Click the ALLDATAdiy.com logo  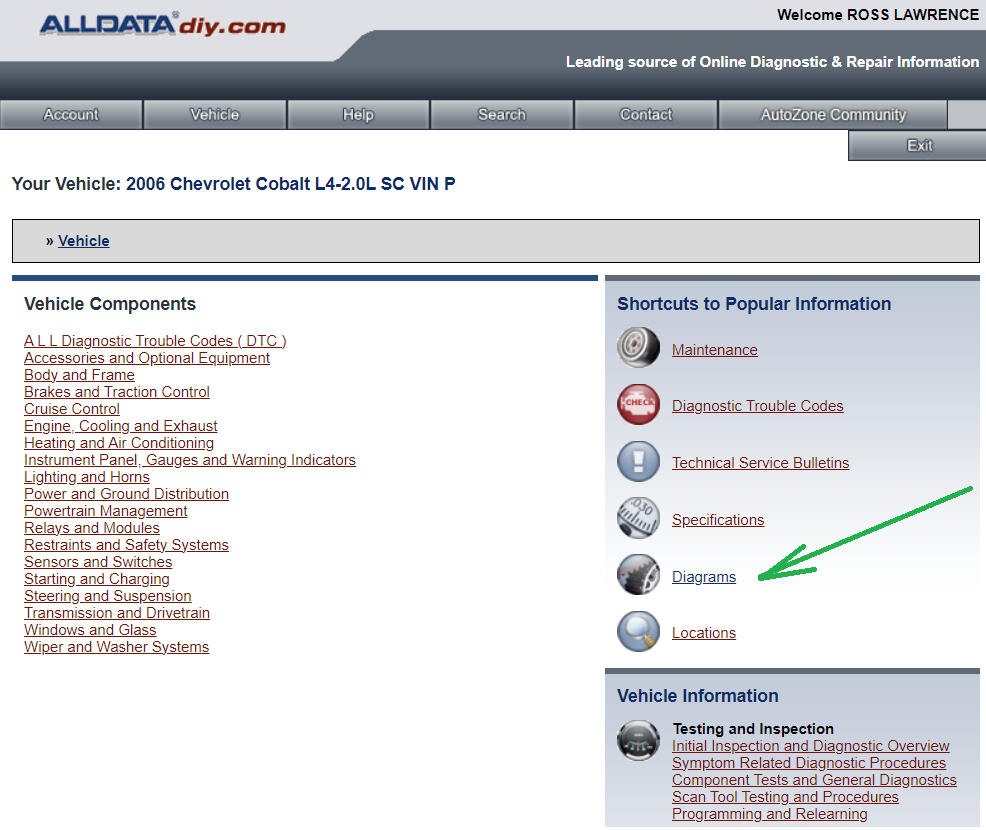tap(163, 25)
